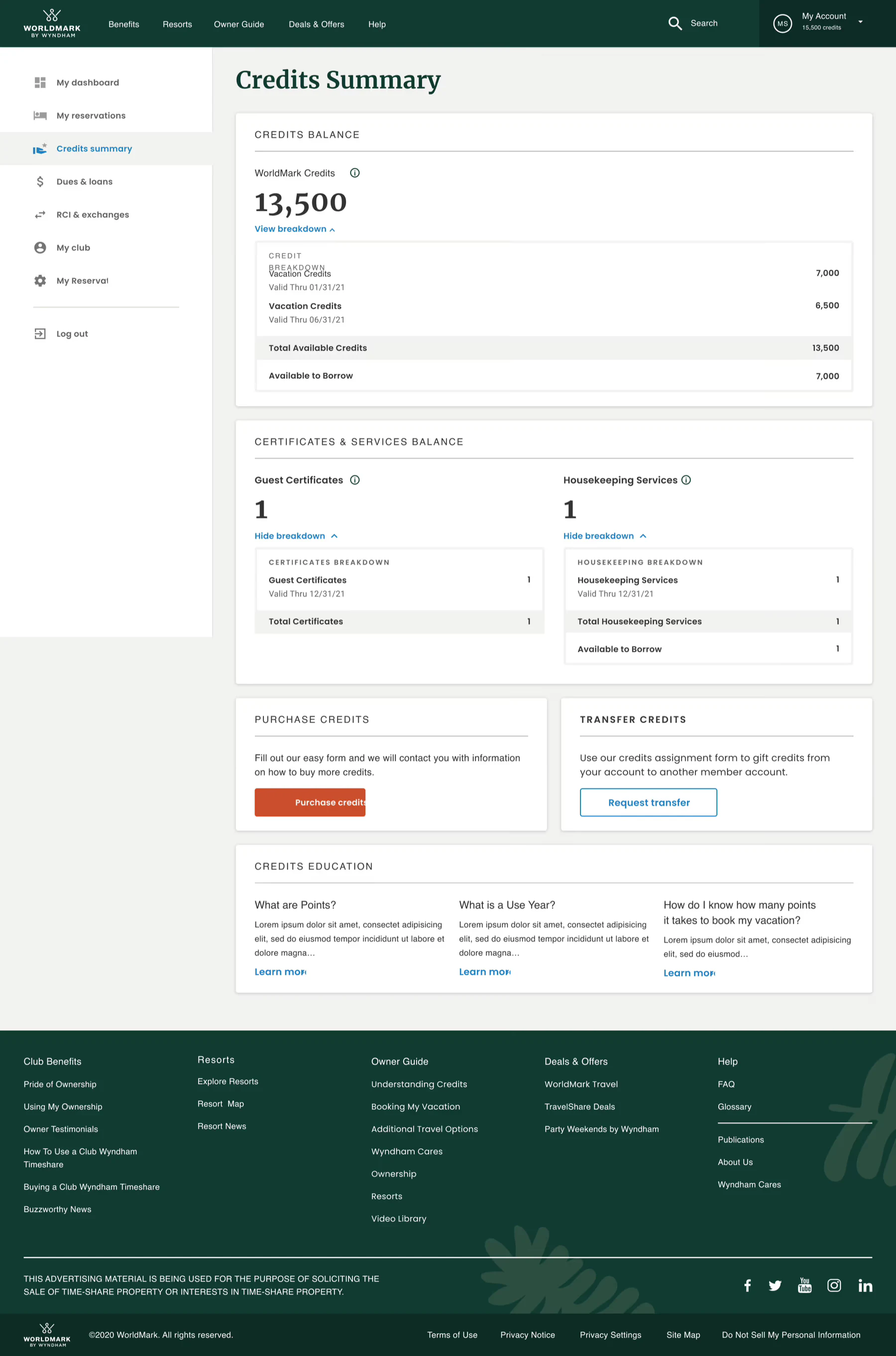This screenshot has width=896, height=1356.
Task: Open WorldMark Travel footer link
Action: click(x=581, y=1085)
